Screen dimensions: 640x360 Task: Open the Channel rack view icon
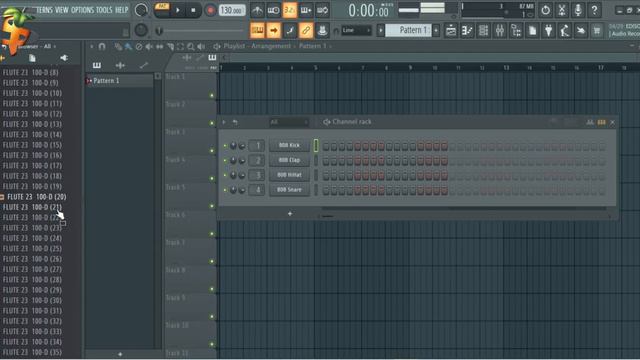pyautogui.click(x=483, y=30)
